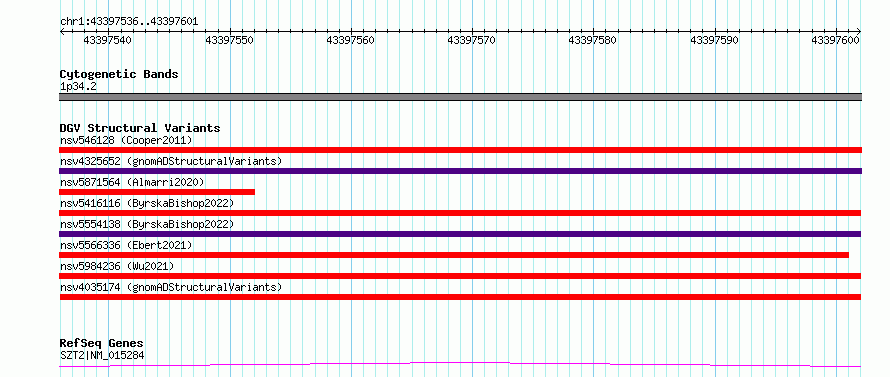Click the Cytogenetic Bands track heading
This screenshot has height=377, width=890.
click(119, 74)
